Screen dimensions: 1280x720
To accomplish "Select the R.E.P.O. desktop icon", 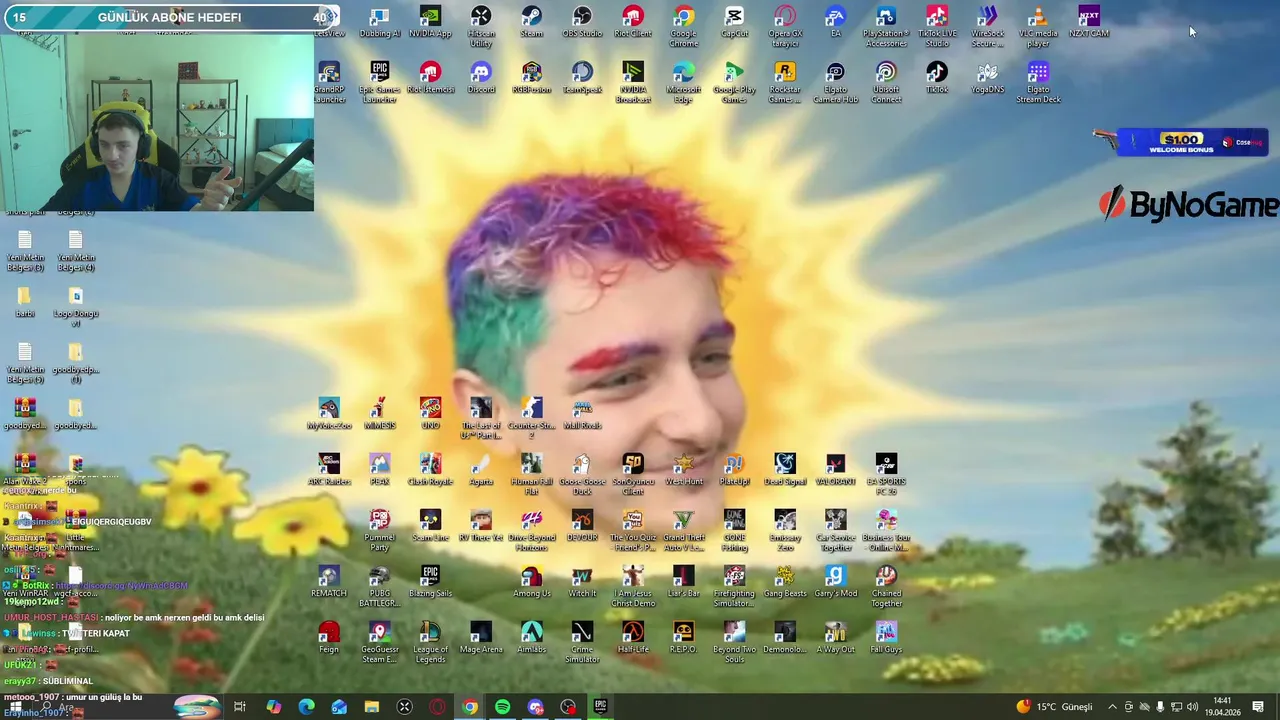I will (x=684, y=637).
